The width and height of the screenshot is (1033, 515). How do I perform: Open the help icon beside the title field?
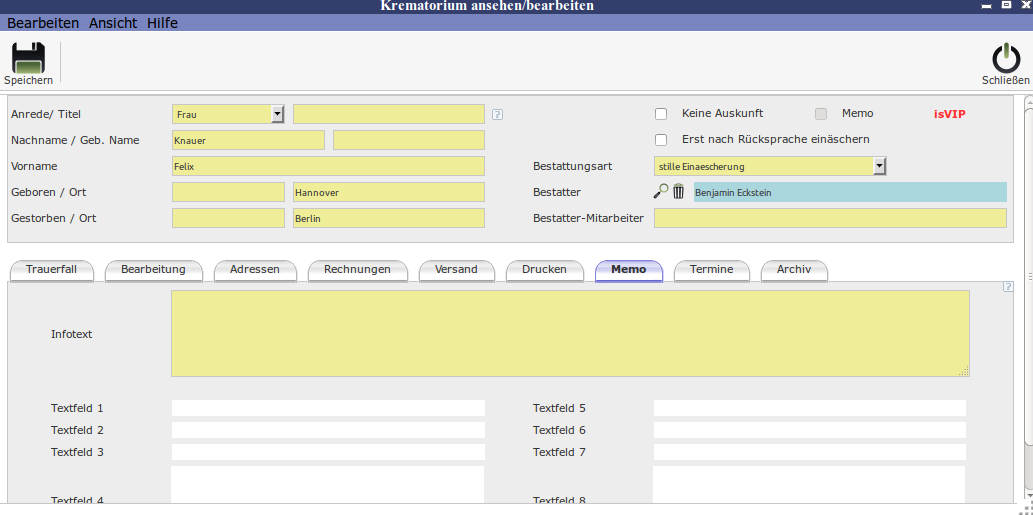(x=497, y=114)
